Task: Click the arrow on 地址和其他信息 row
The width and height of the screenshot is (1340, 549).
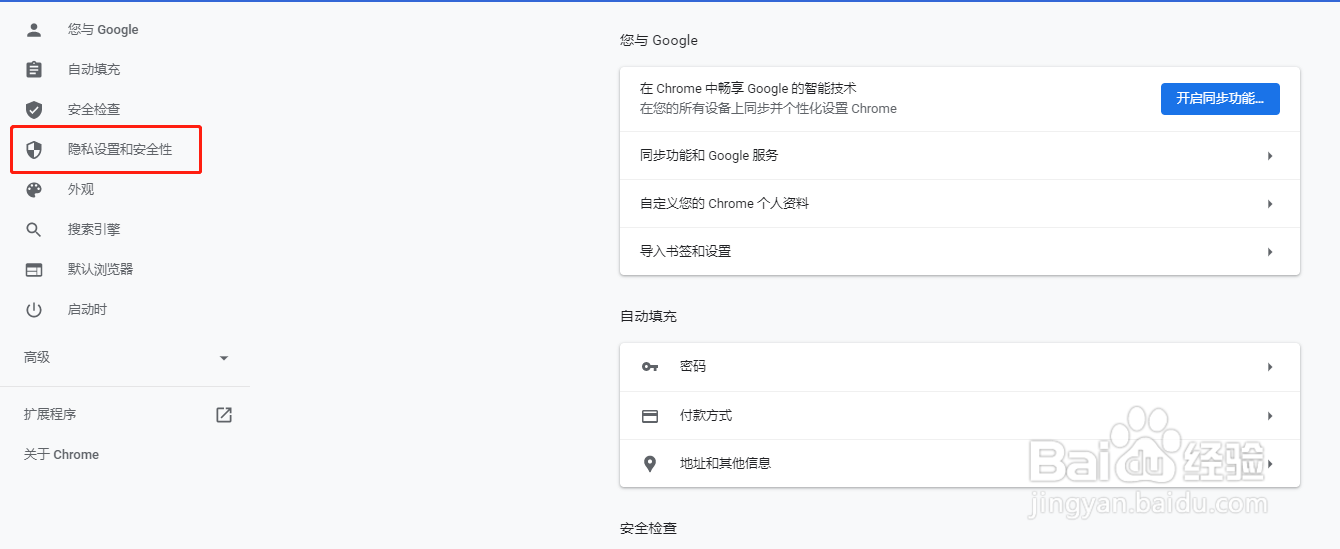Action: tap(1270, 464)
